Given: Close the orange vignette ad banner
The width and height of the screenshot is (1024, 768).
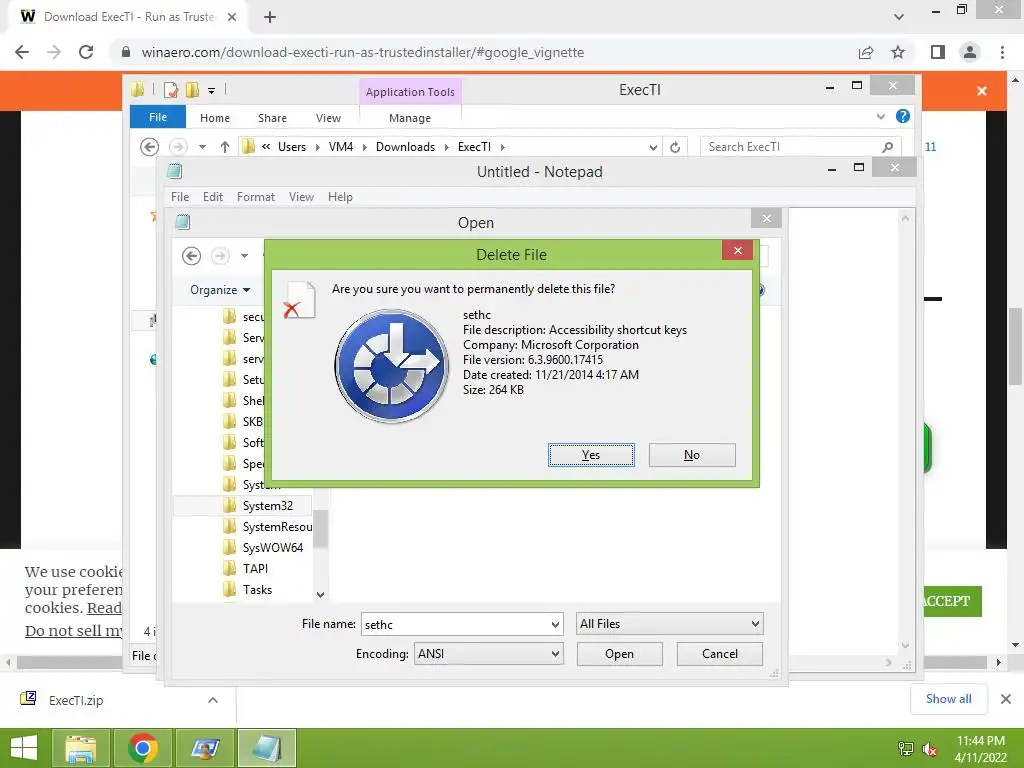Looking at the screenshot, I should (982, 91).
